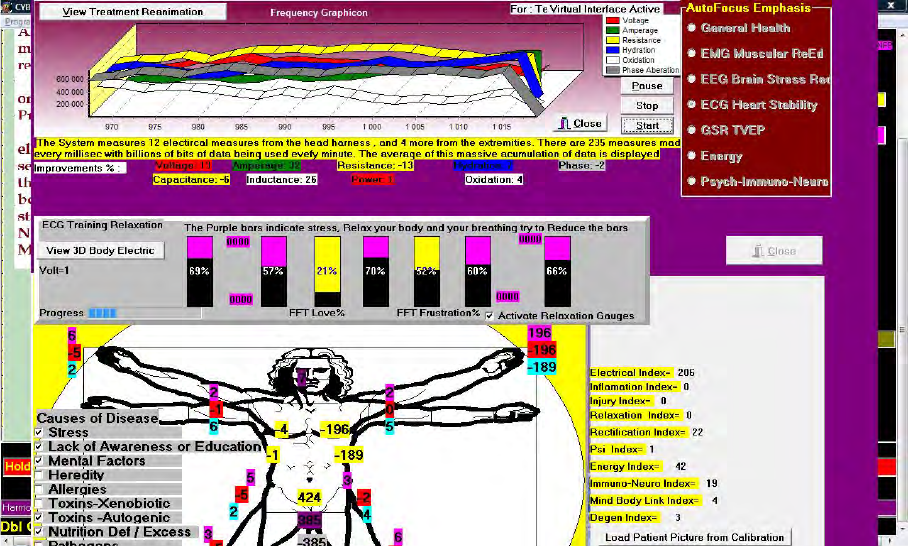Pause the frequency graph
The width and height of the screenshot is (908, 546).
pyautogui.click(x=647, y=86)
